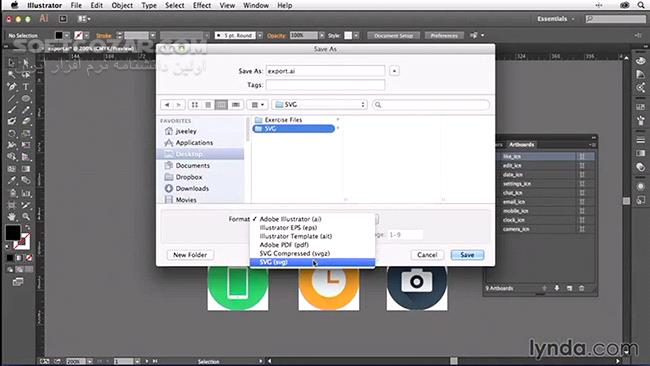Select the Lasso tool
650x366 pixels.
[x=26, y=75]
